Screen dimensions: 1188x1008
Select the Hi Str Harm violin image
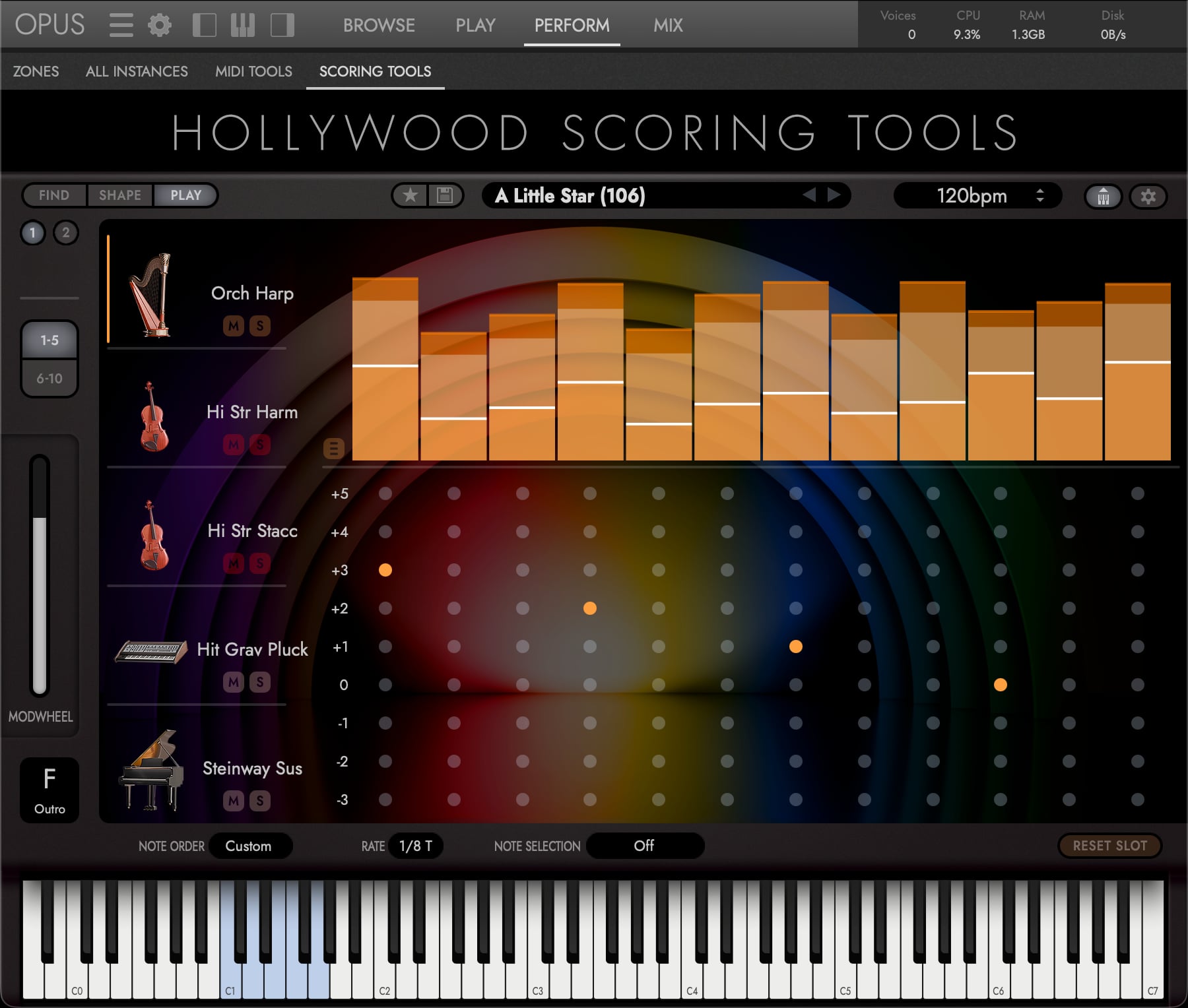click(x=153, y=416)
